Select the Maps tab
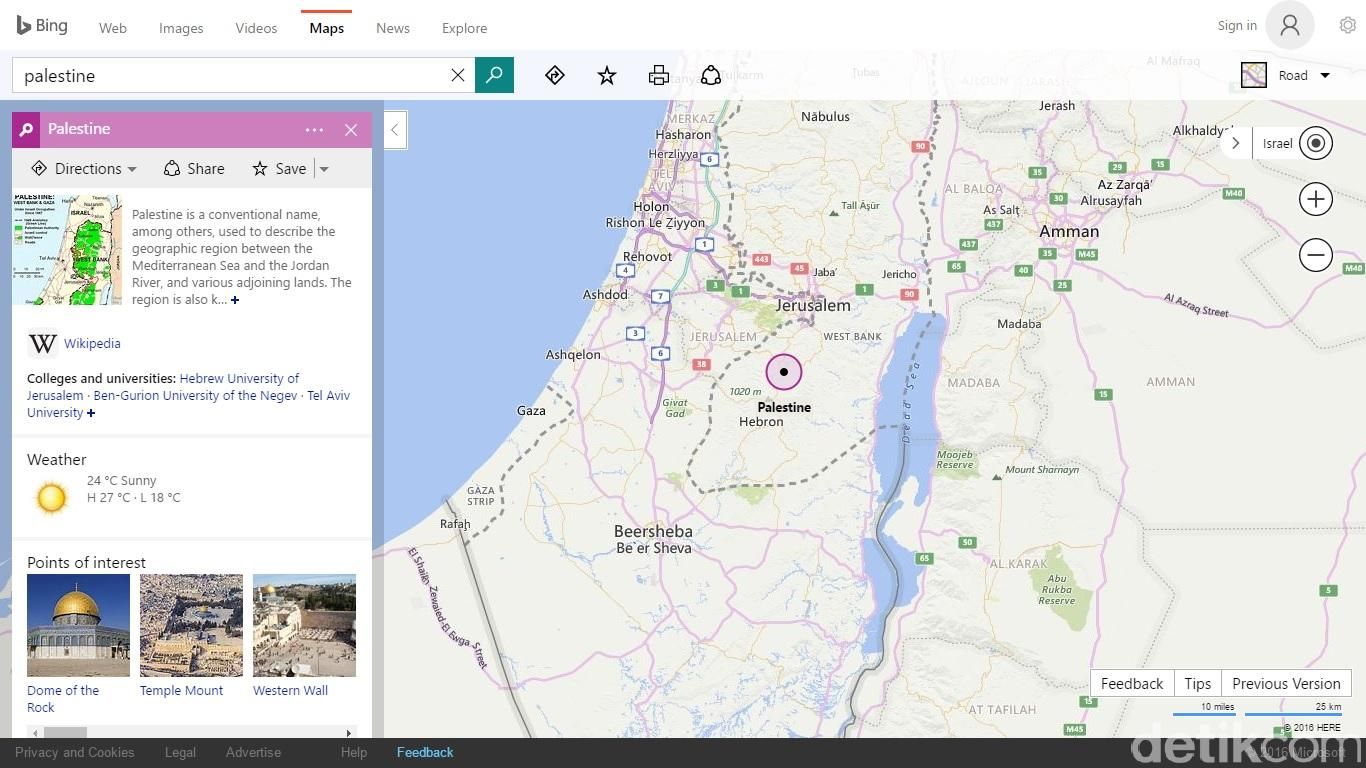This screenshot has height=768, width=1366. click(x=327, y=28)
